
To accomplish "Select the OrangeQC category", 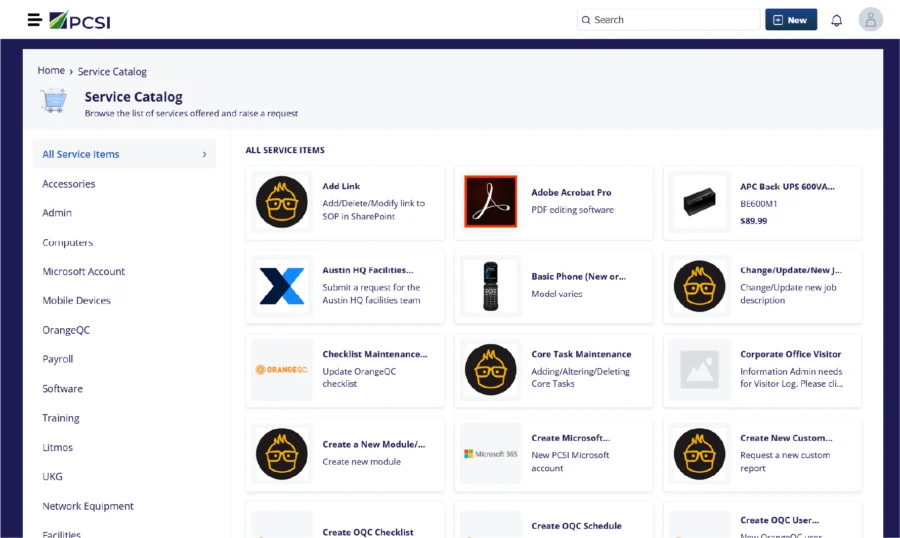I will pos(66,330).
